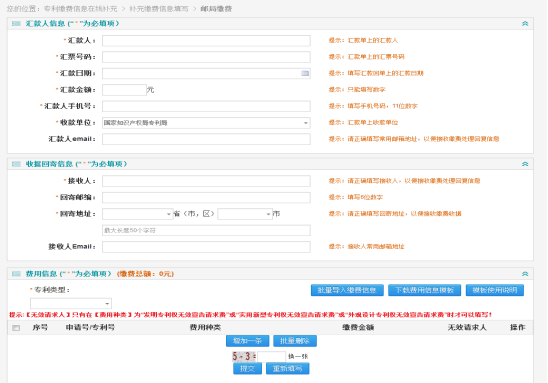Go to 补充缴费信息填写 breadcrumb

pyautogui.click(x=159, y=9)
